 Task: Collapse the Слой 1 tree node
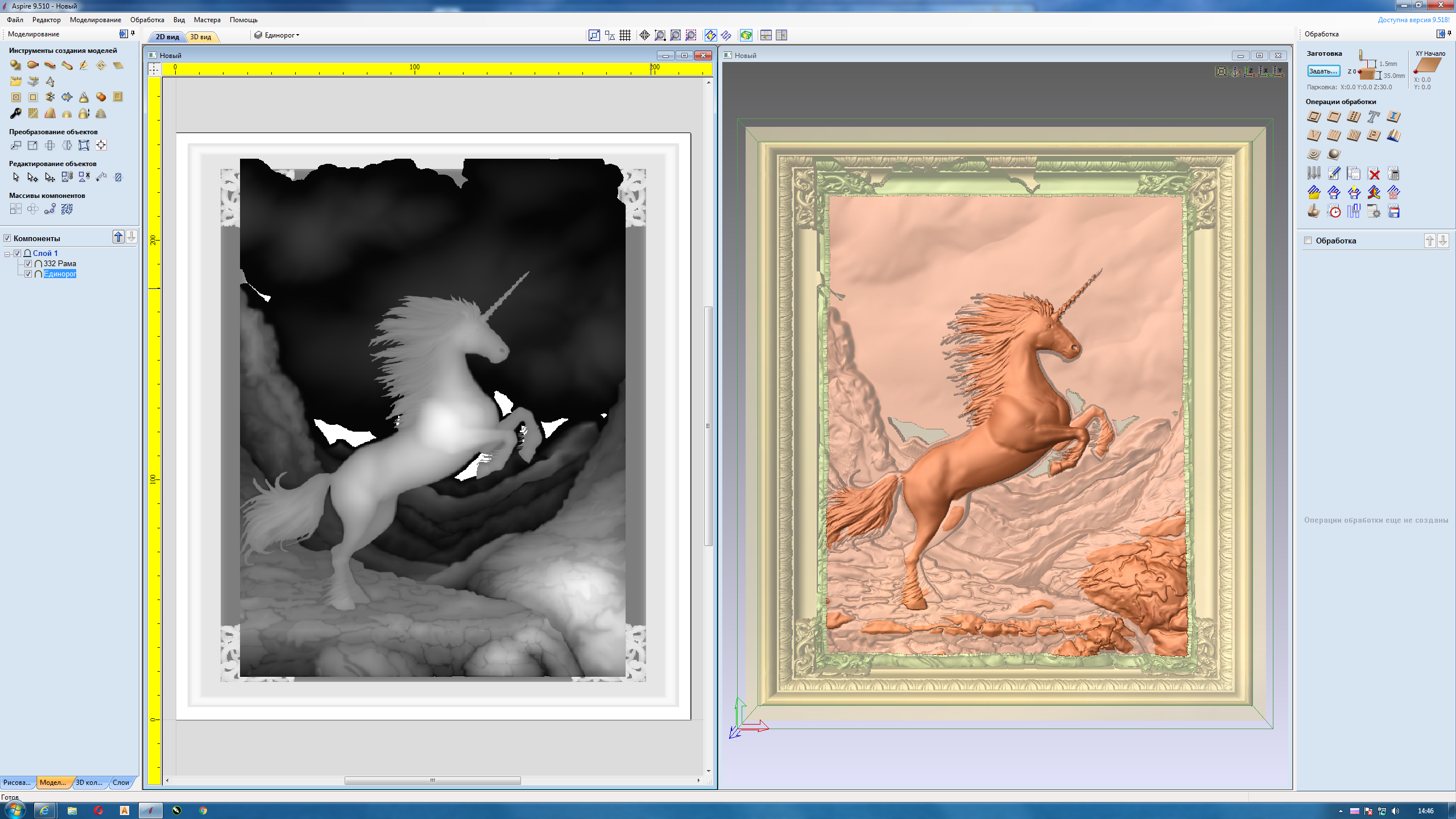7,254
